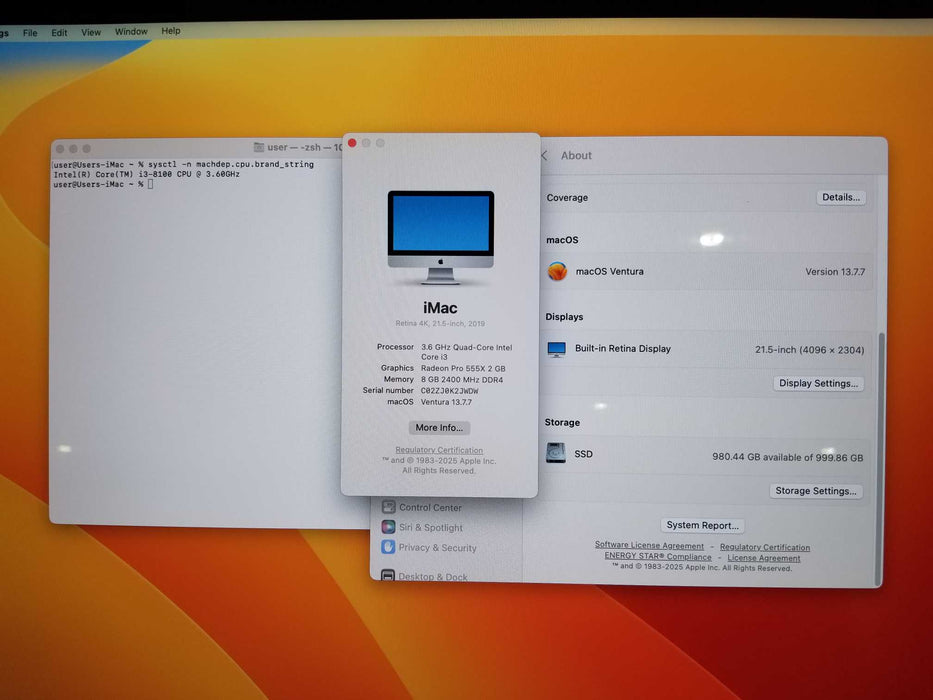
Task: Click the iMac computer image
Action: [x=440, y=237]
